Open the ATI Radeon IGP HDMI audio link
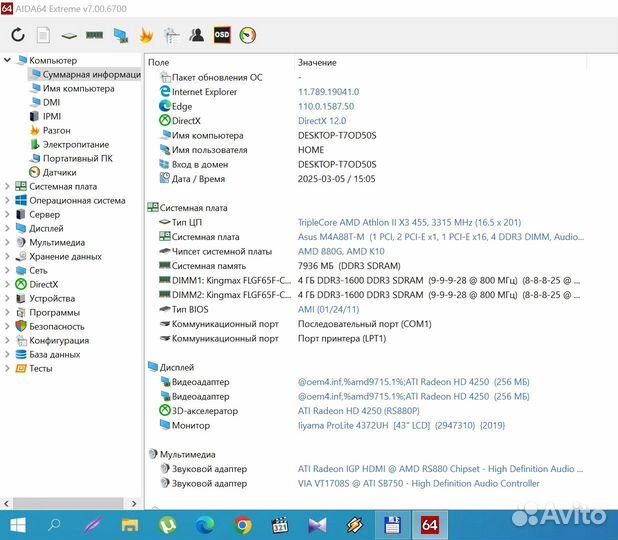The image size is (618, 540). 440,469
